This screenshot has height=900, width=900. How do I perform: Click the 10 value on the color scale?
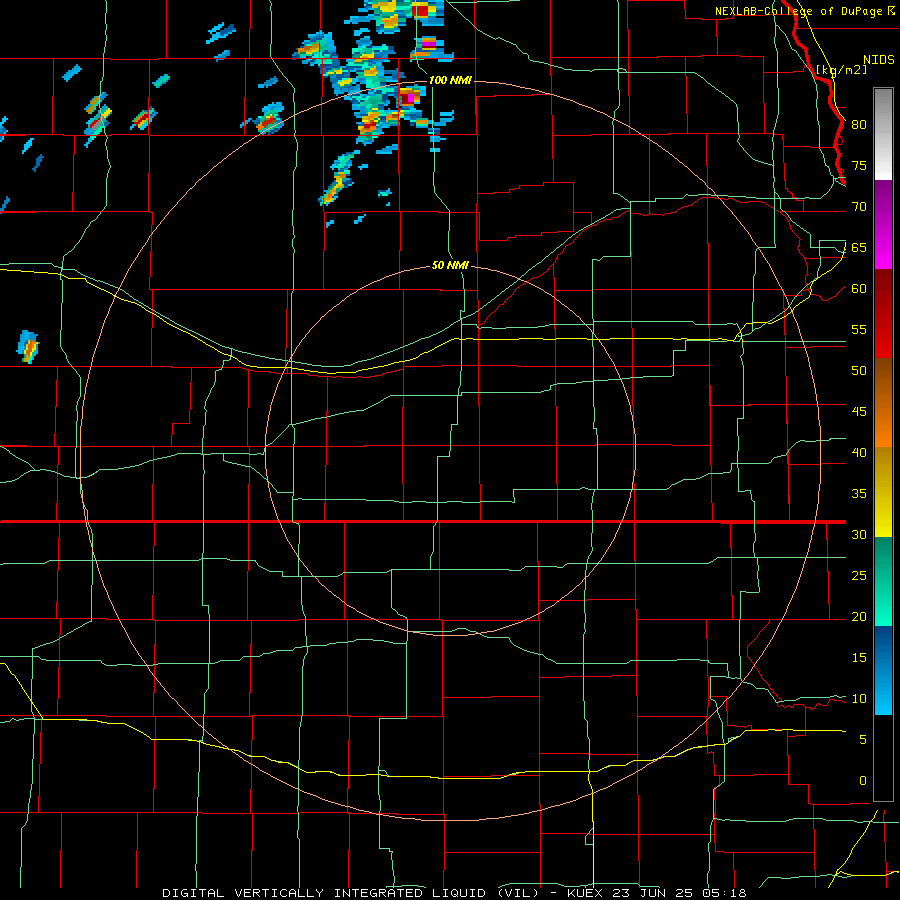point(859,699)
